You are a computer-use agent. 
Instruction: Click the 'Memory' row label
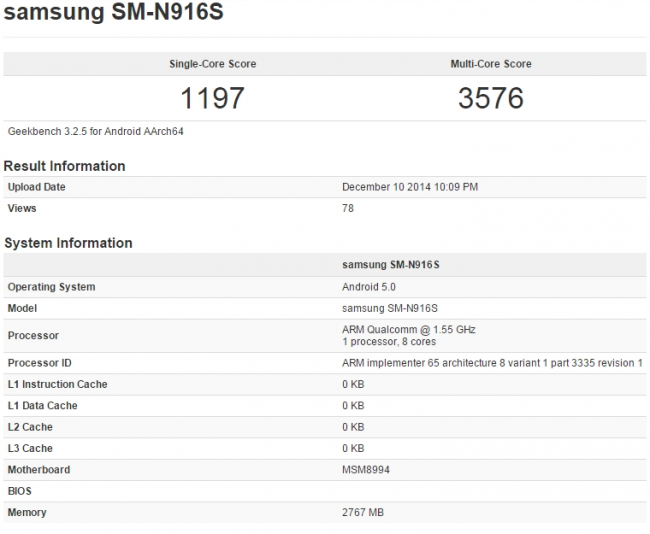click(x=27, y=512)
